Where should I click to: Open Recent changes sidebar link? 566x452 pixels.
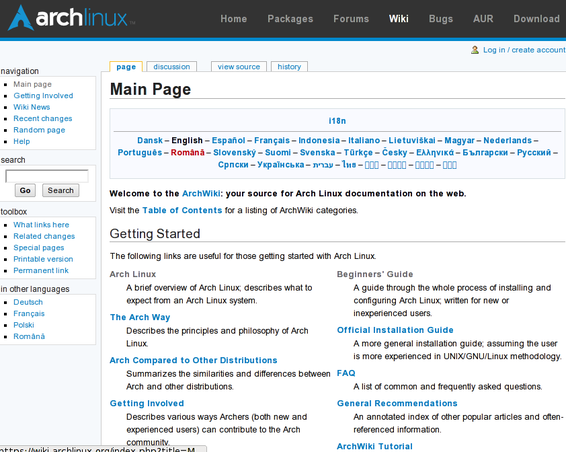click(x=43, y=118)
